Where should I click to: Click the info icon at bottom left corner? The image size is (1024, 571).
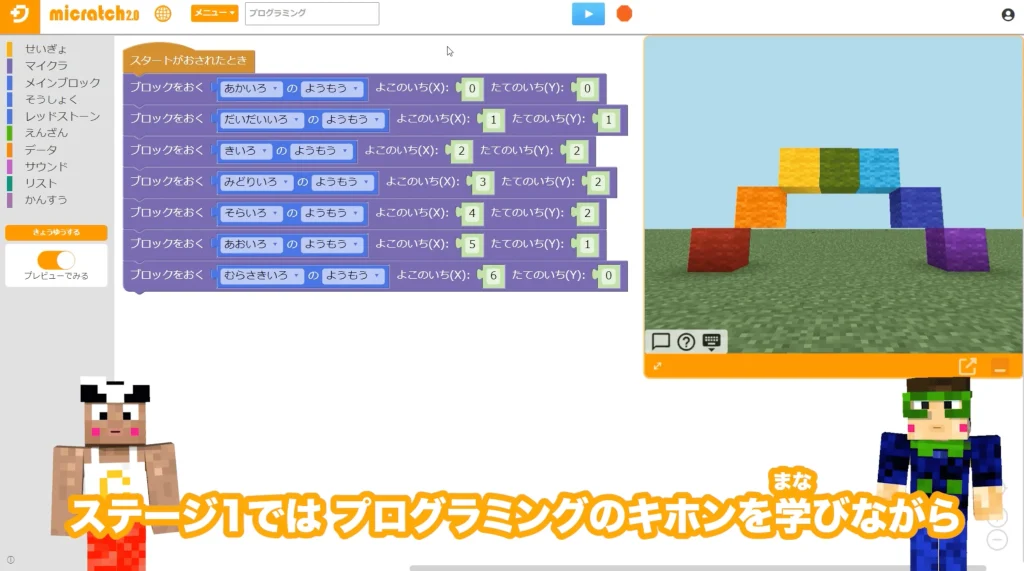(10, 560)
